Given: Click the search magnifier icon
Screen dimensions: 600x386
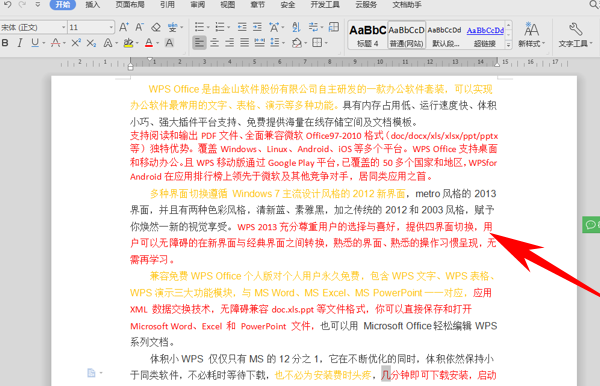Looking at the screenshot, I should pos(594,5).
